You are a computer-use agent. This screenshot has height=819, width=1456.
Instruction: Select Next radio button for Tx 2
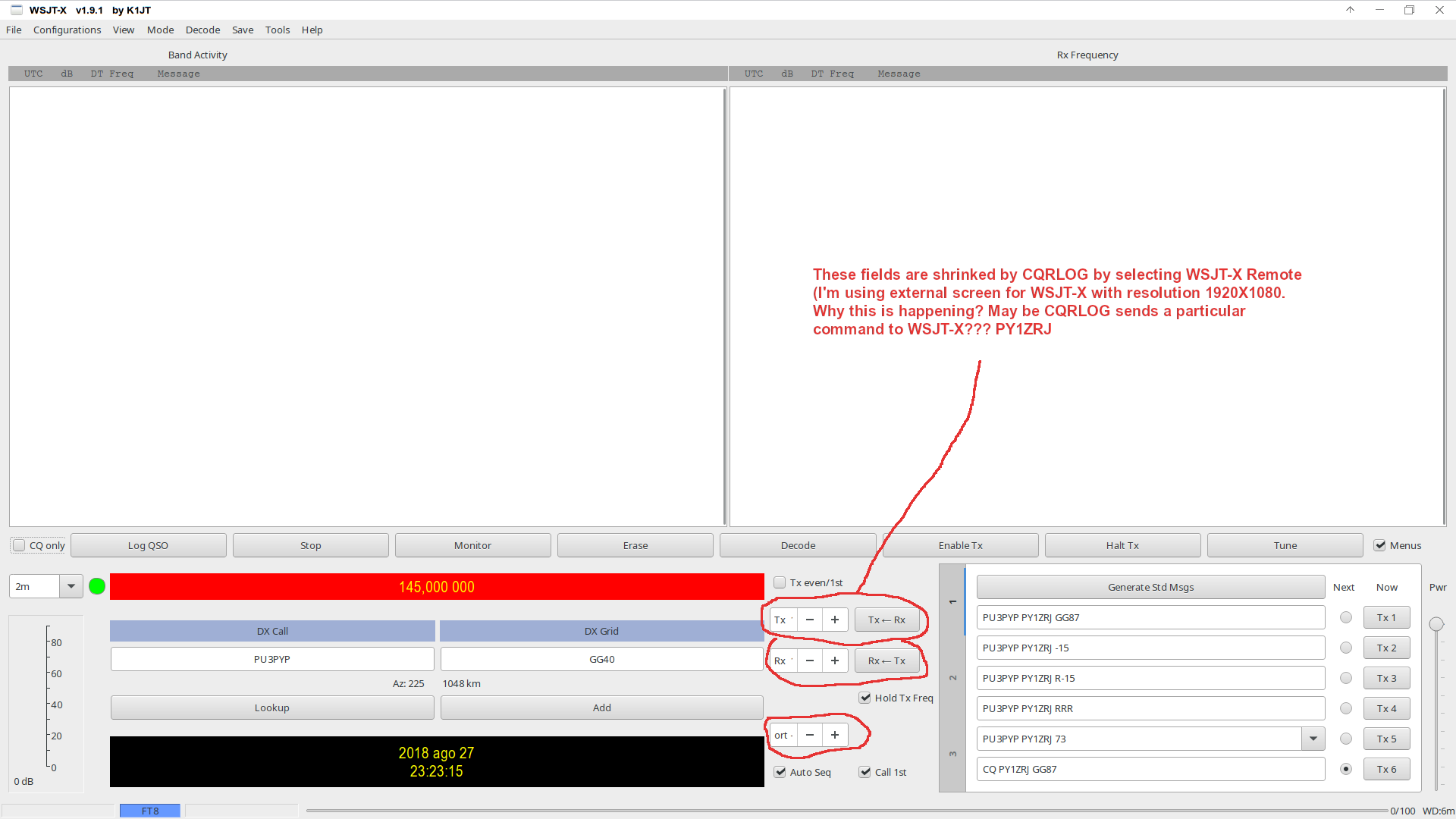coord(1346,648)
